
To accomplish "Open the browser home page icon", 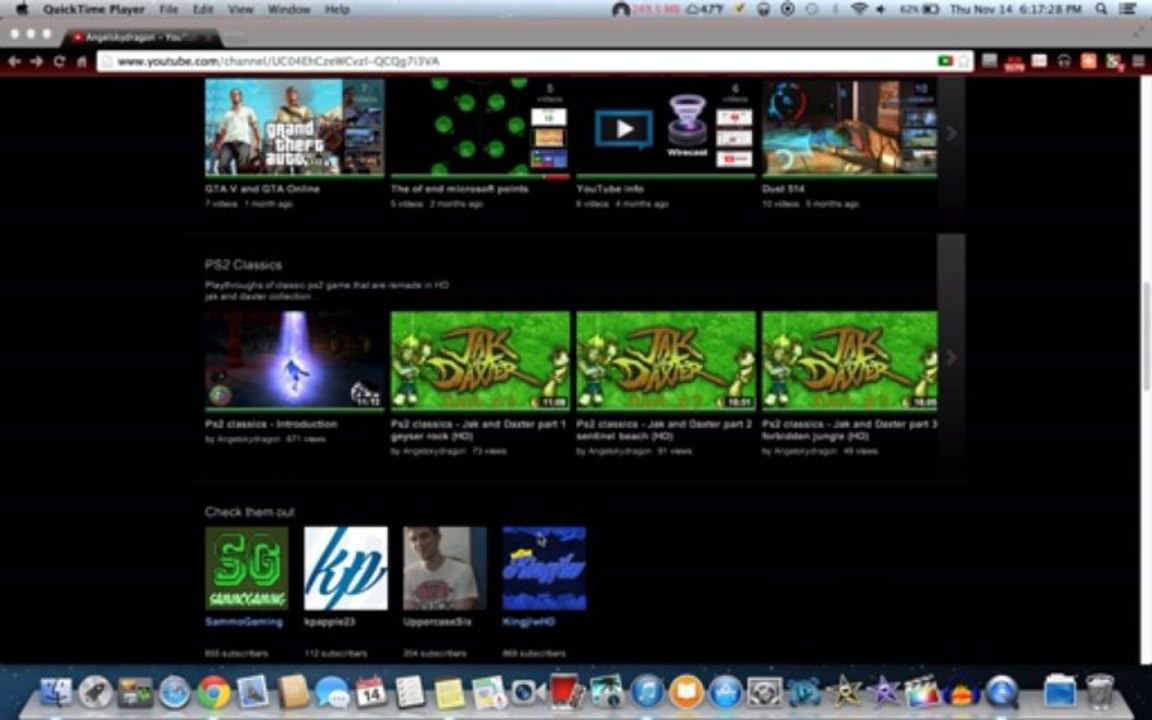I will pos(82,62).
